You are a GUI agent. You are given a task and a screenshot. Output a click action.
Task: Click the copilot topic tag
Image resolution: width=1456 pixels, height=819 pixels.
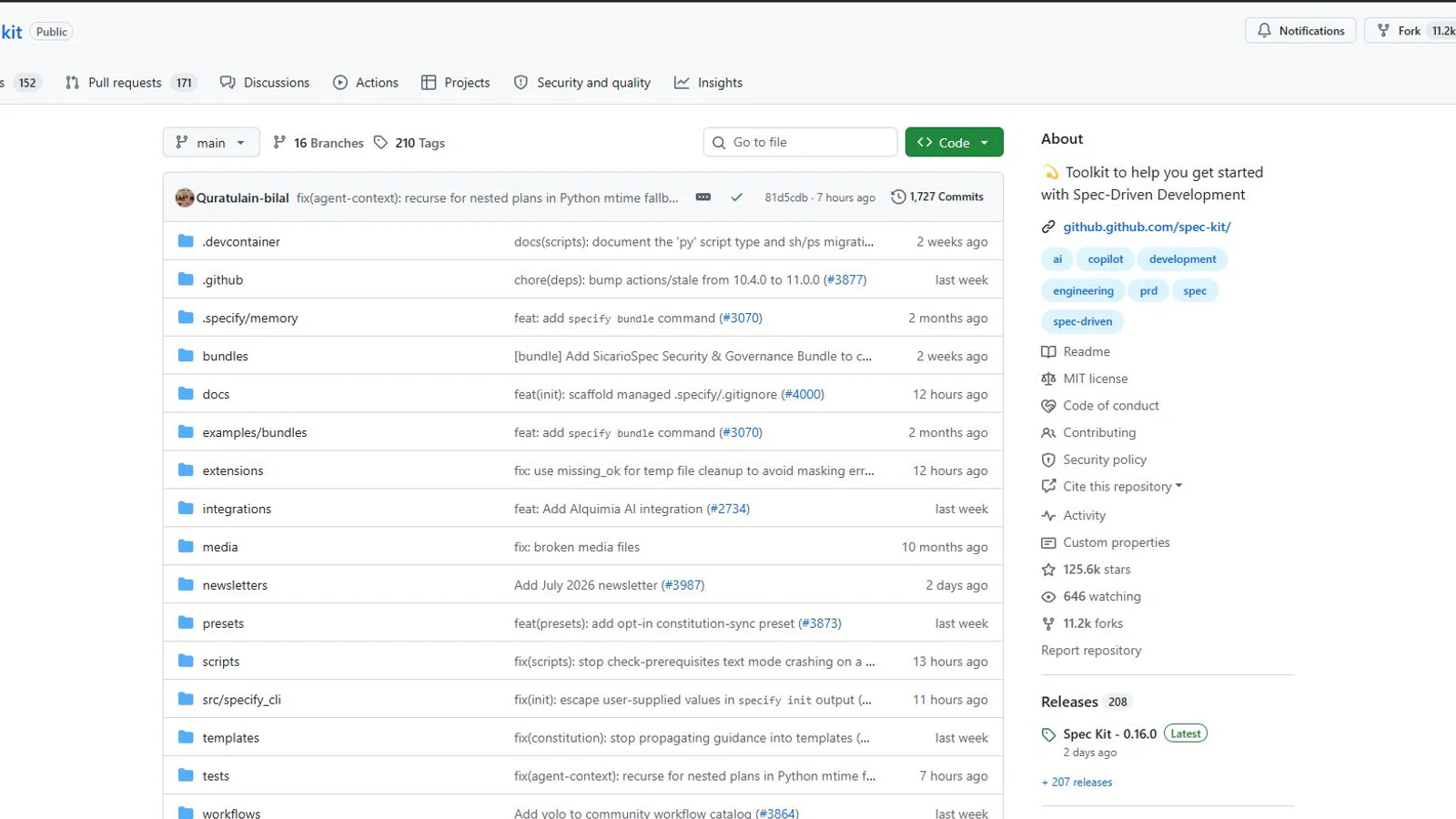tap(1106, 259)
